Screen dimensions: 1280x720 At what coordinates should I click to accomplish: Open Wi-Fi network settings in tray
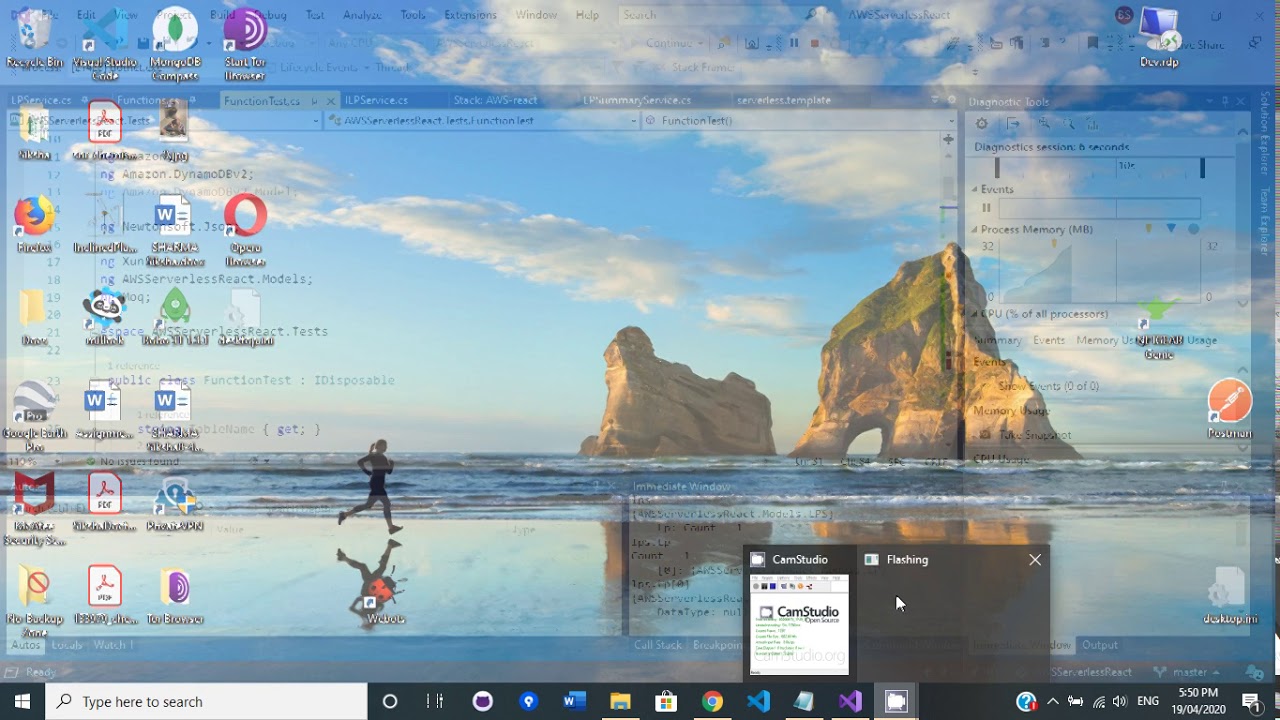point(1098,701)
